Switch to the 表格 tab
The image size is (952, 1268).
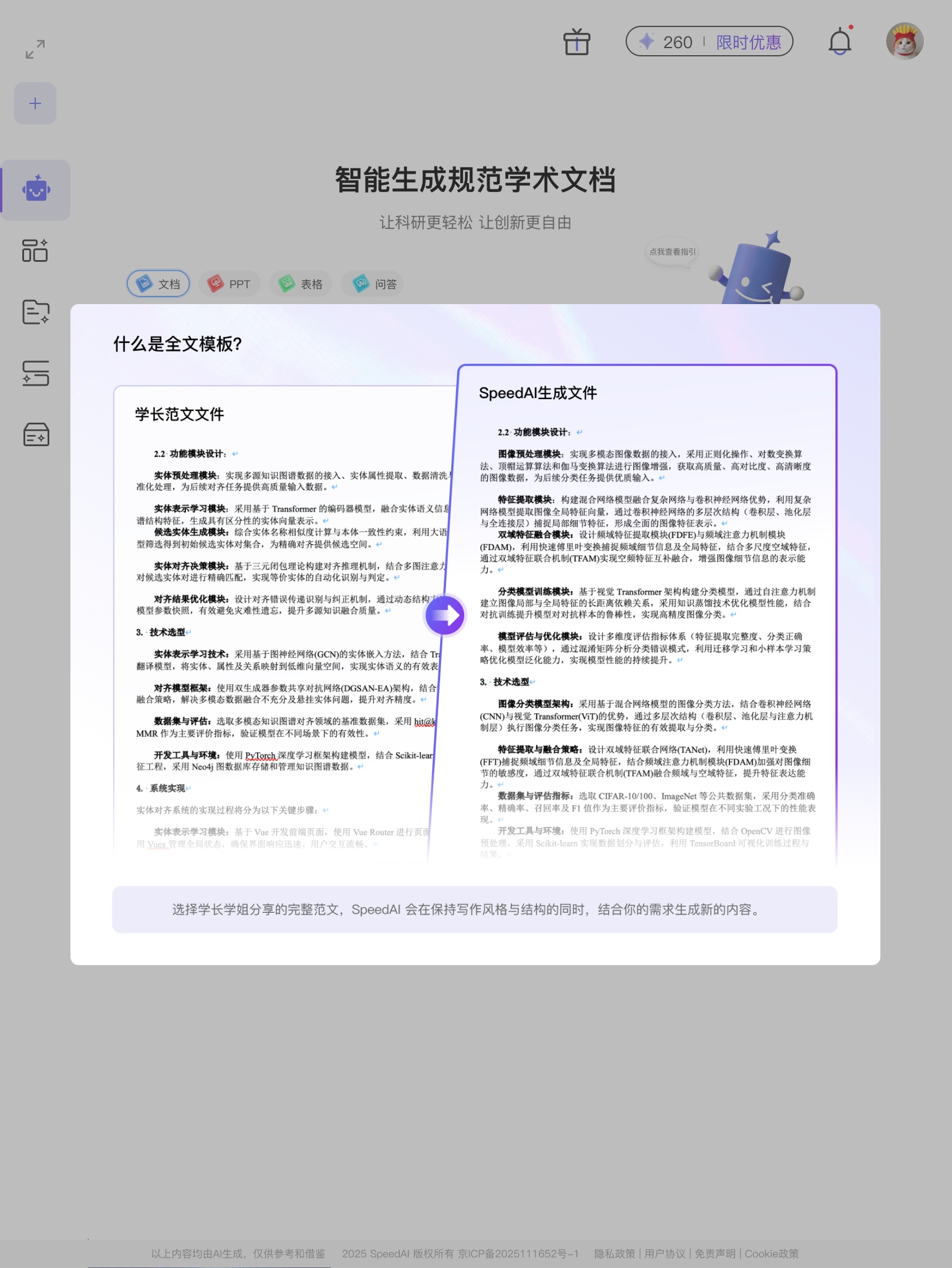click(301, 284)
